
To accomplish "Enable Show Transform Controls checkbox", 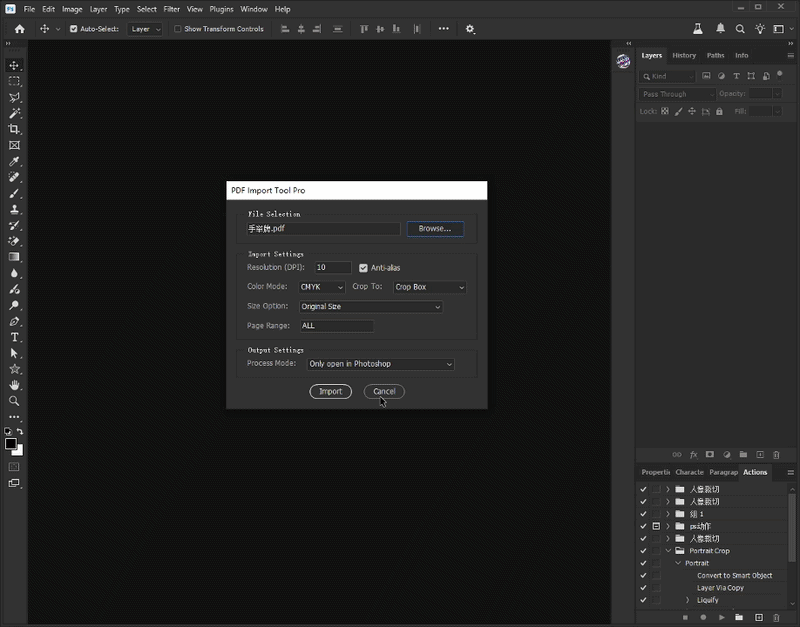I will 178,29.
